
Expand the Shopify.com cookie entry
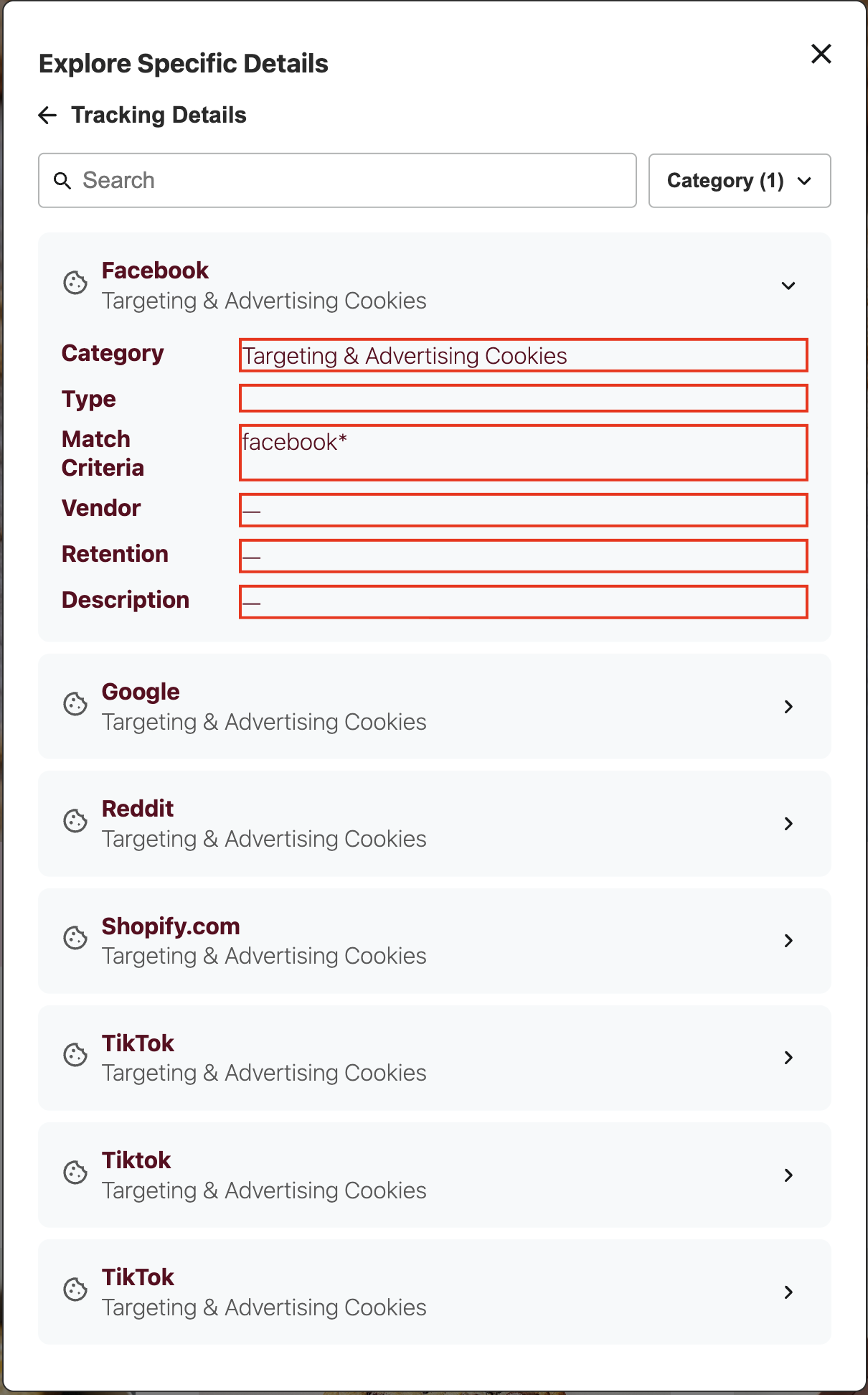(788, 940)
